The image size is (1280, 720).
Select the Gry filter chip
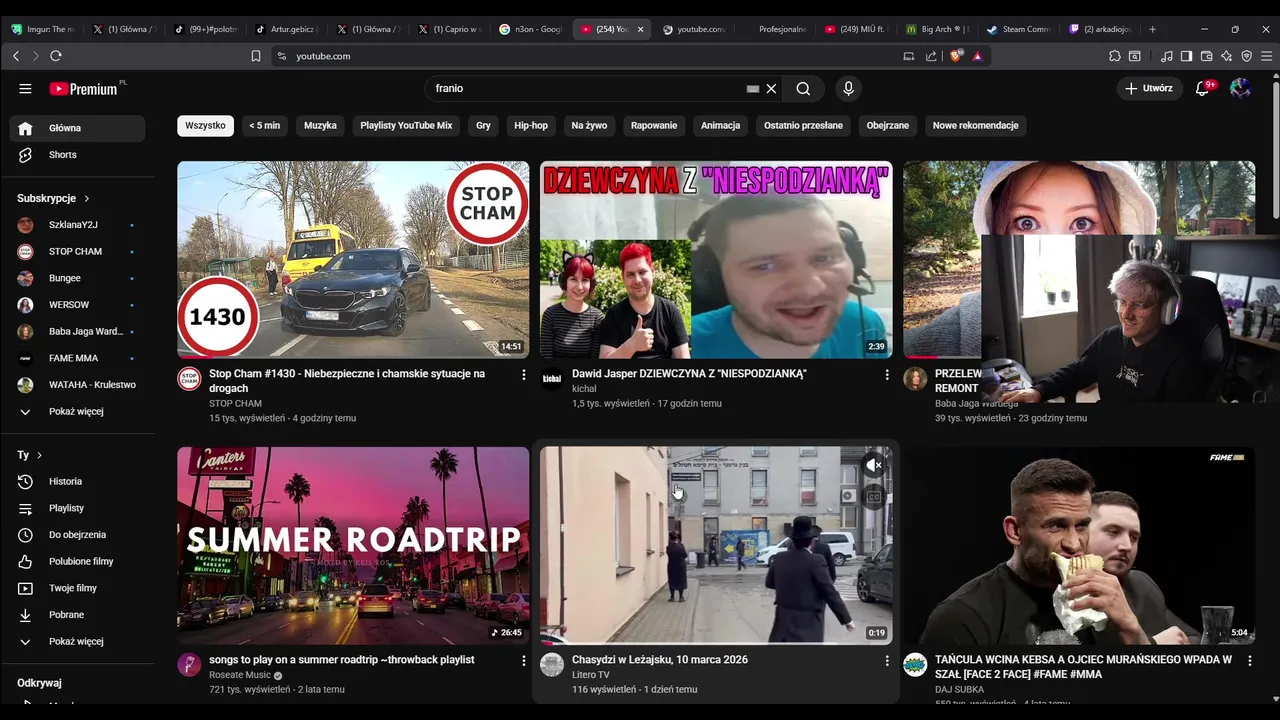[x=483, y=125]
